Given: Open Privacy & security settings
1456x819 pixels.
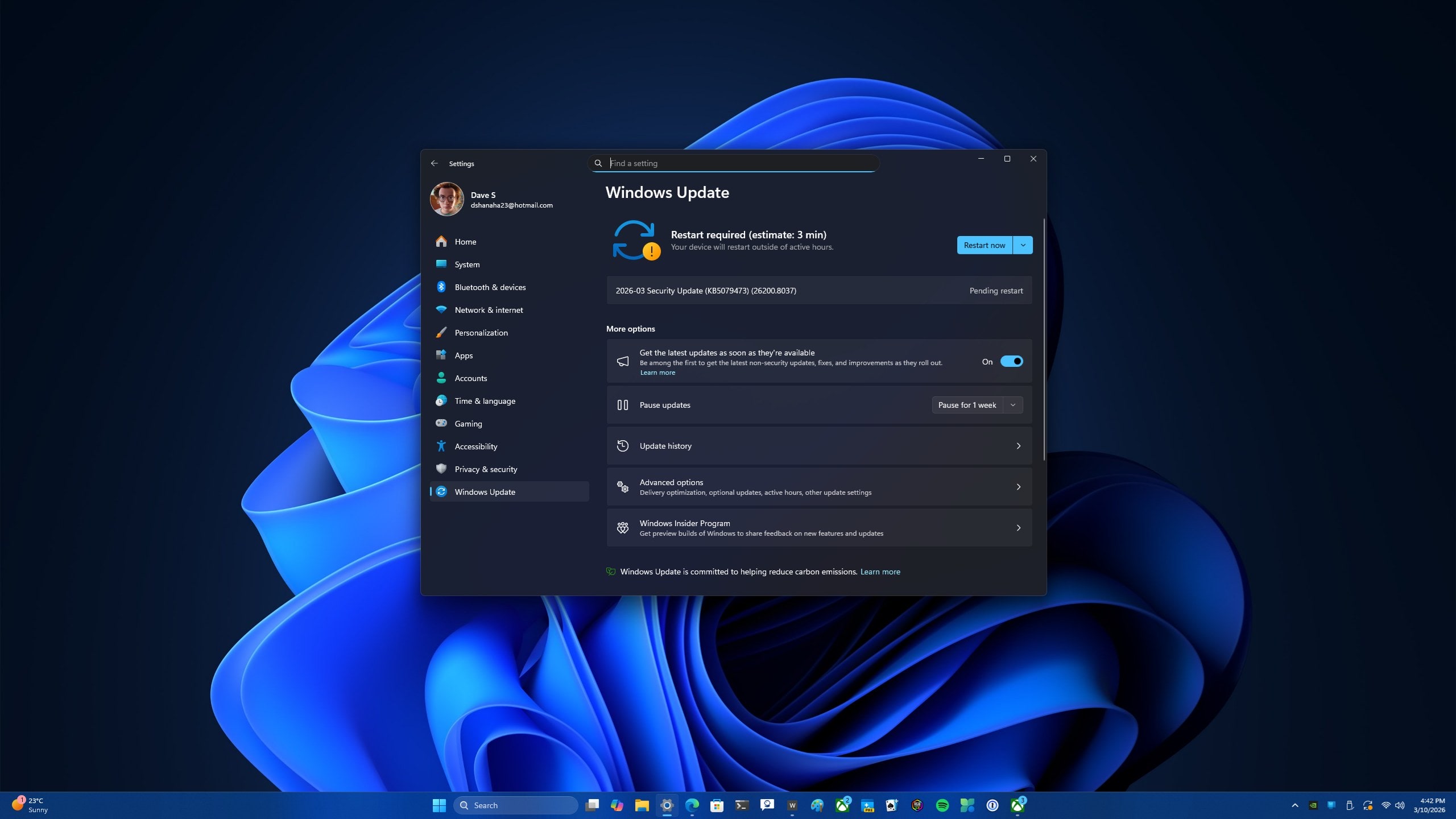Looking at the screenshot, I should (x=485, y=469).
